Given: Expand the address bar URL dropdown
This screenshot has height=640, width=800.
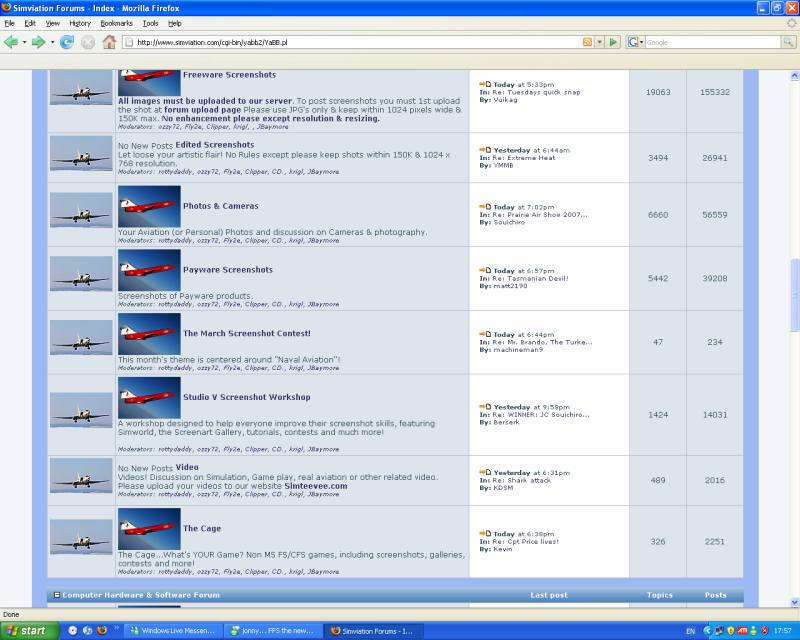Looking at the screenshot, I should (x=599, y=42).
